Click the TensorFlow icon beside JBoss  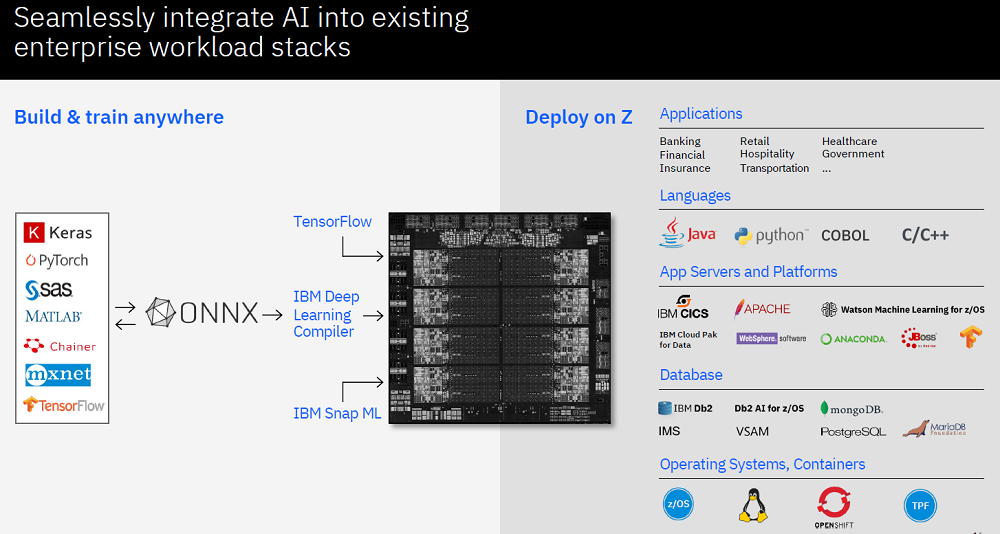(x=971, y=336)
